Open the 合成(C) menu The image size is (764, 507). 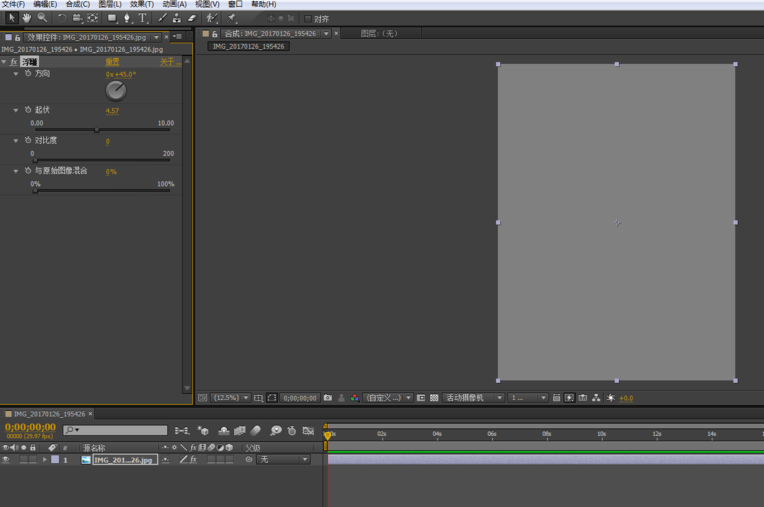click(x=77, y=4)
